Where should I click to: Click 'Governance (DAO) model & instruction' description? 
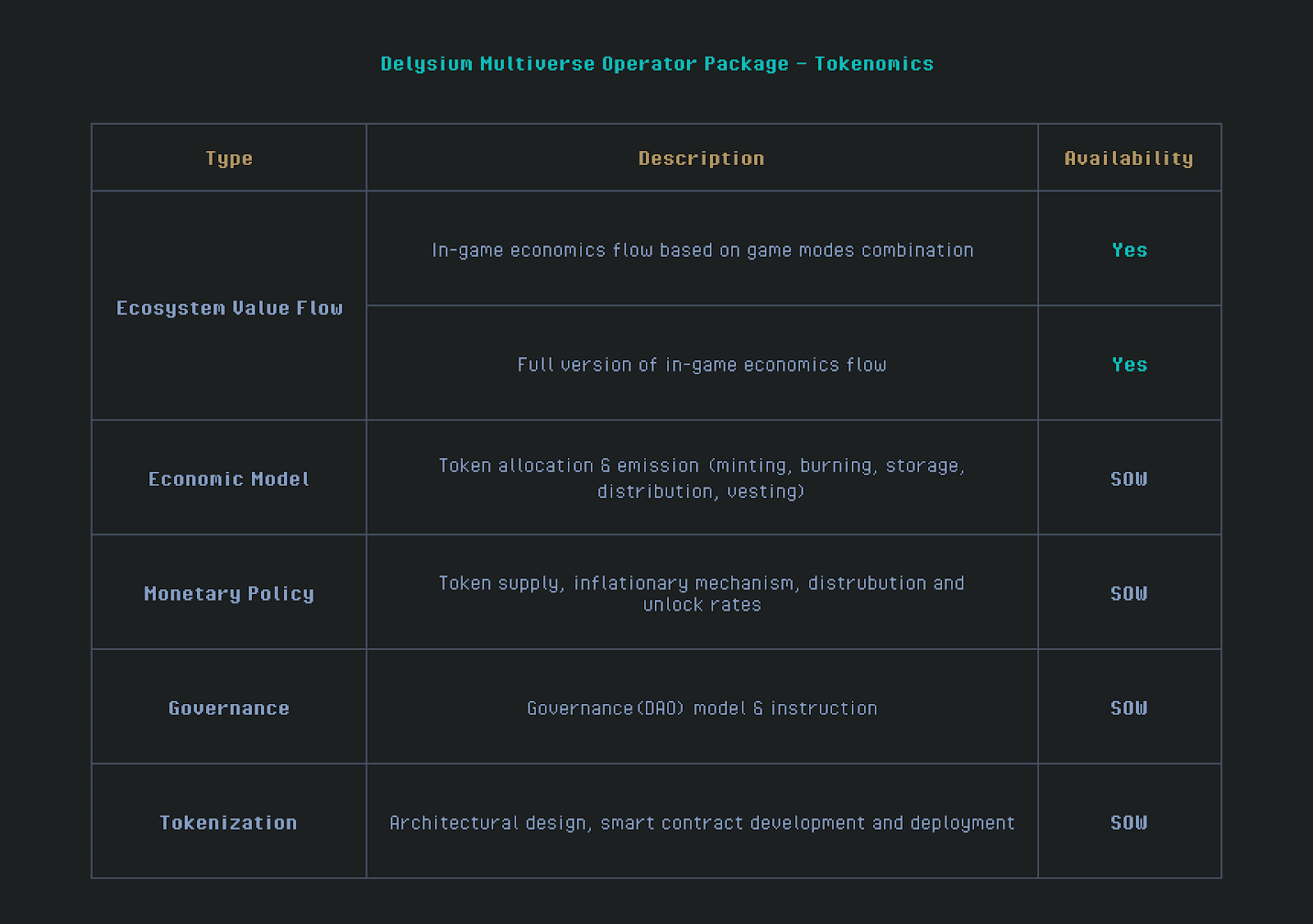702,708
